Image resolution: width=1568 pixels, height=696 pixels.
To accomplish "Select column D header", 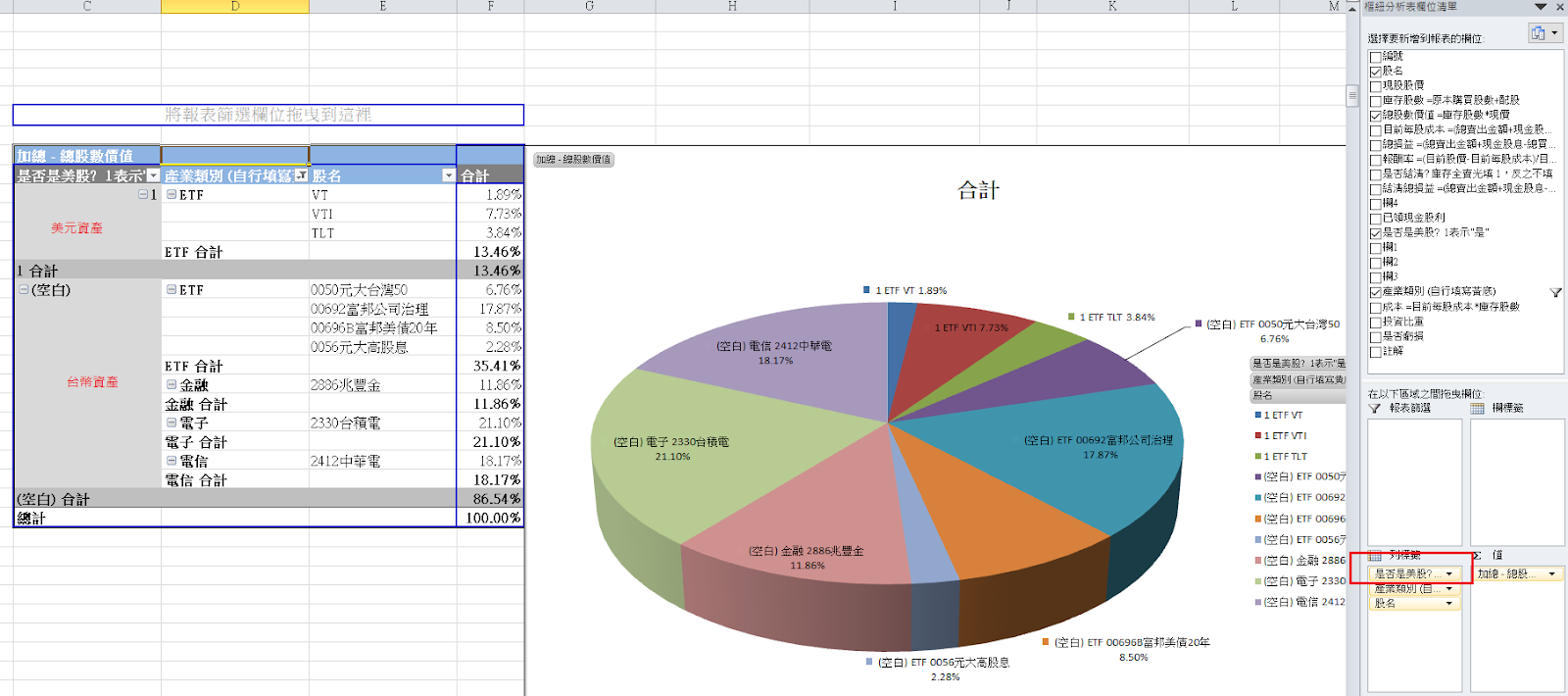I will (x=235, y=6).
